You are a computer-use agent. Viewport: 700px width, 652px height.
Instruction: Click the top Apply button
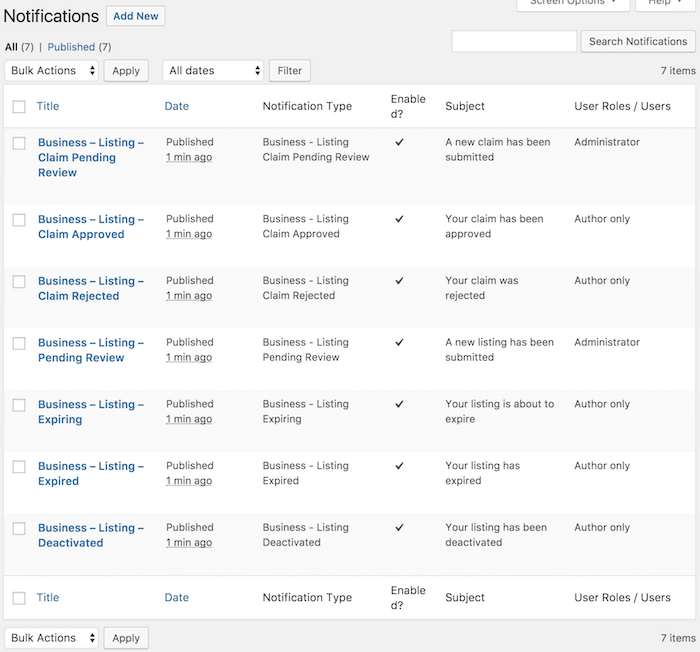coord(126,71)
